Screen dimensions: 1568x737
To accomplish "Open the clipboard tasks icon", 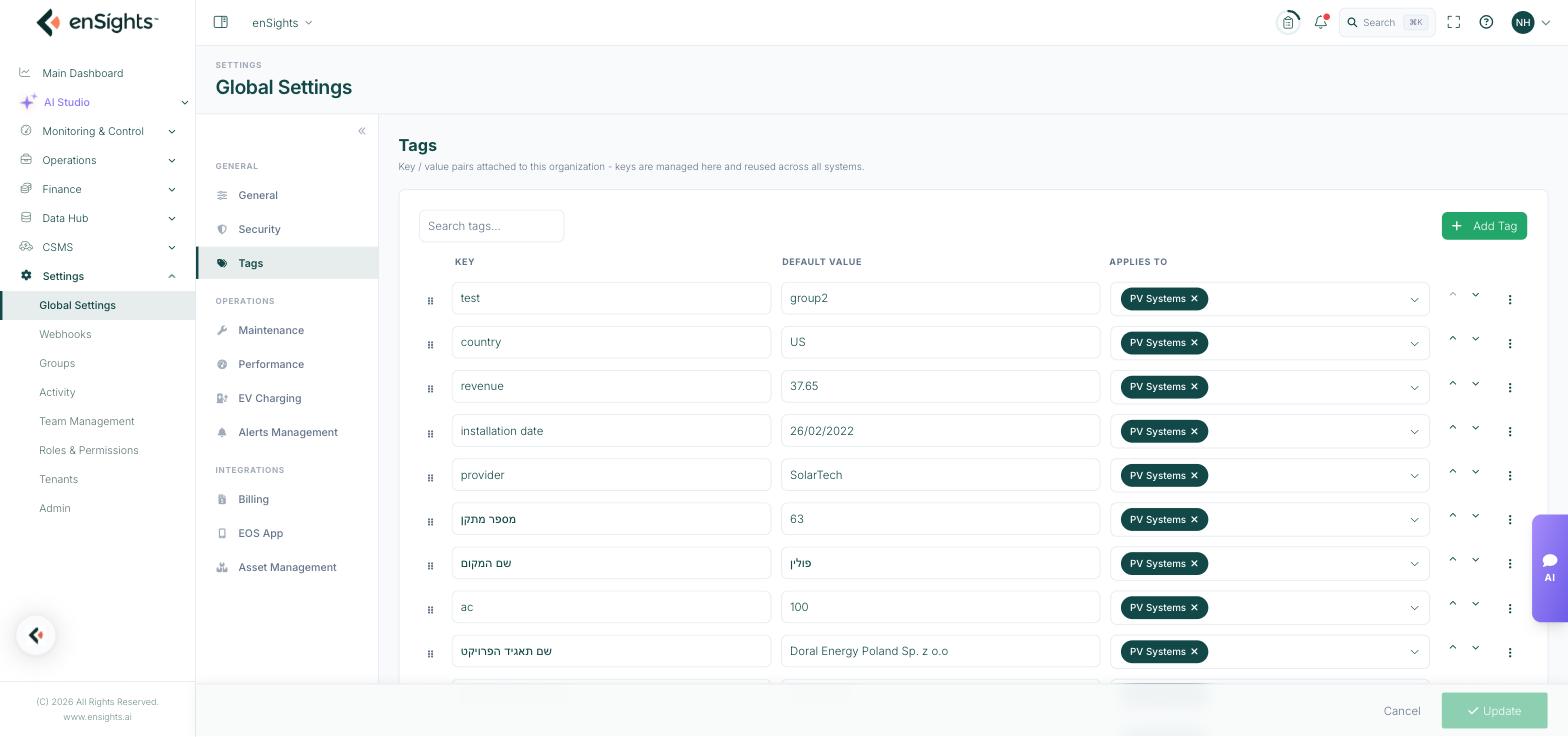I will [x=1288, y=22].
